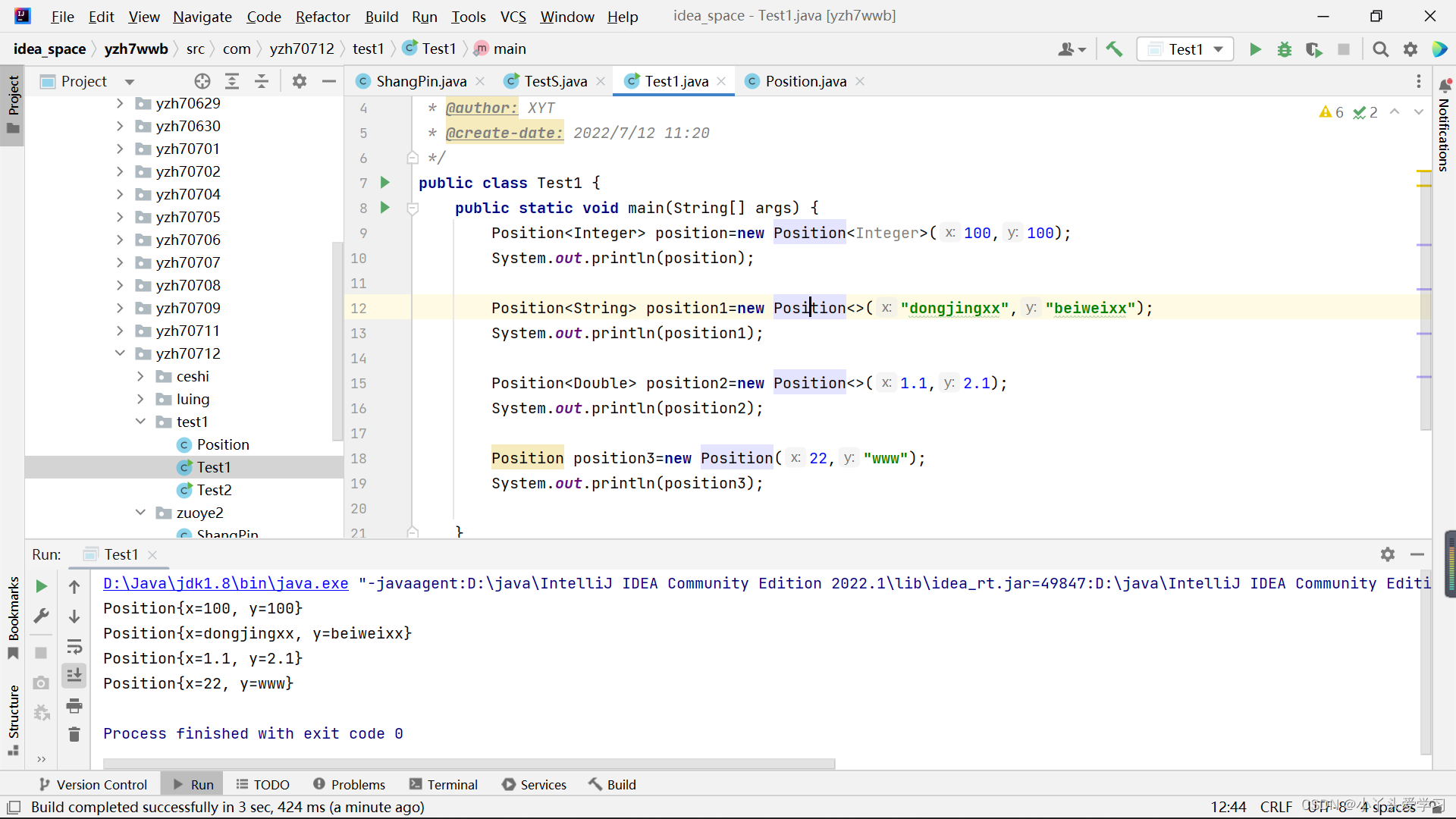Viewport: 1456px width, 819px height.
Task: Click the Run button to execute Test1
Action: pos(1254,48)
